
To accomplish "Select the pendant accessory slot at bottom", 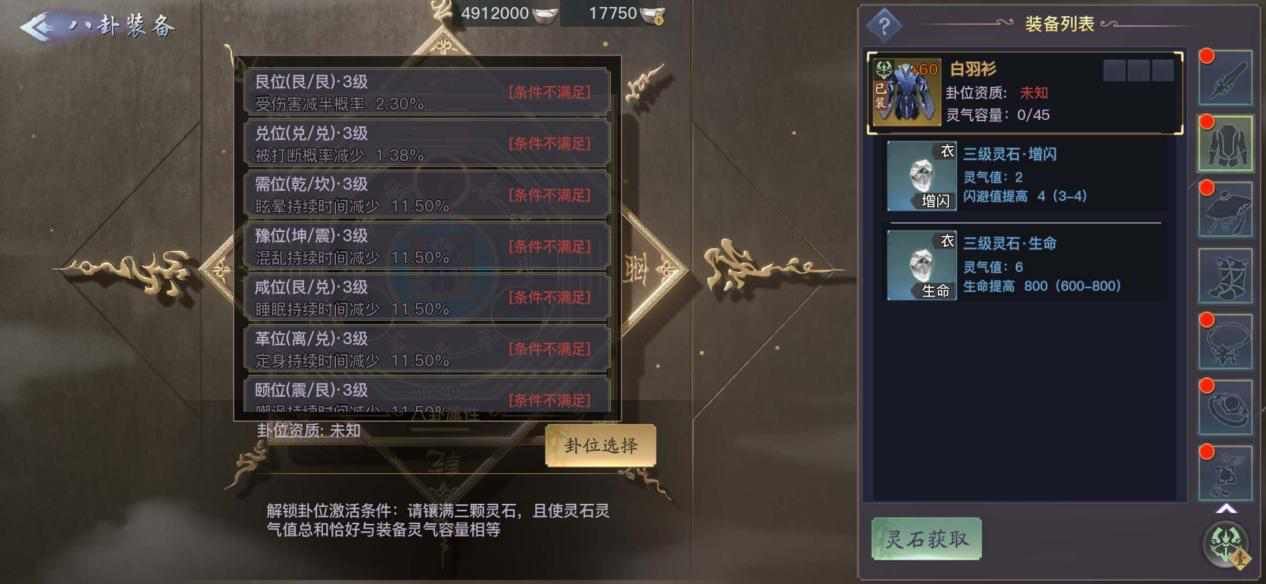I will click(1225, 472).
